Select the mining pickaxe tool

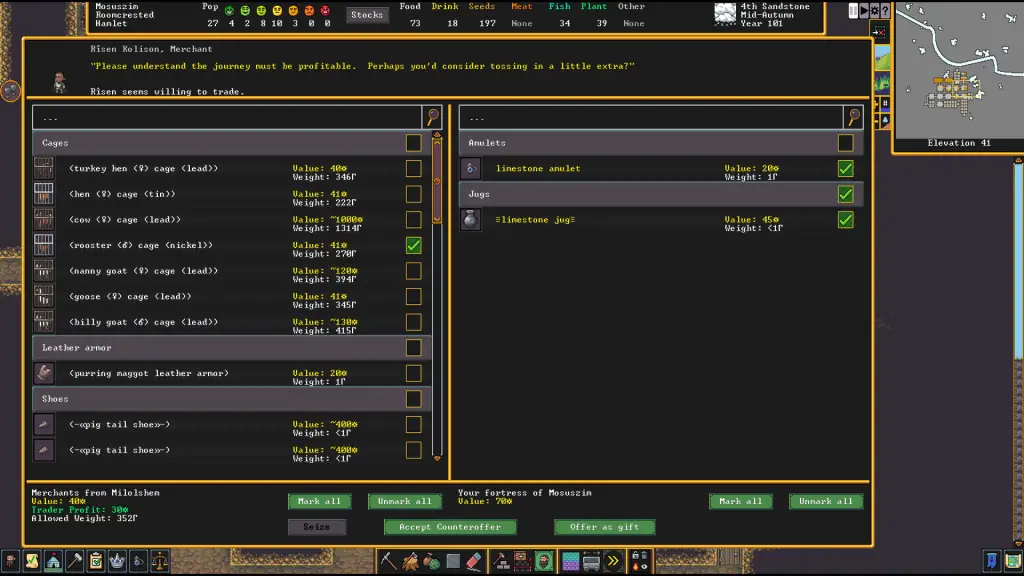[389, 561]
